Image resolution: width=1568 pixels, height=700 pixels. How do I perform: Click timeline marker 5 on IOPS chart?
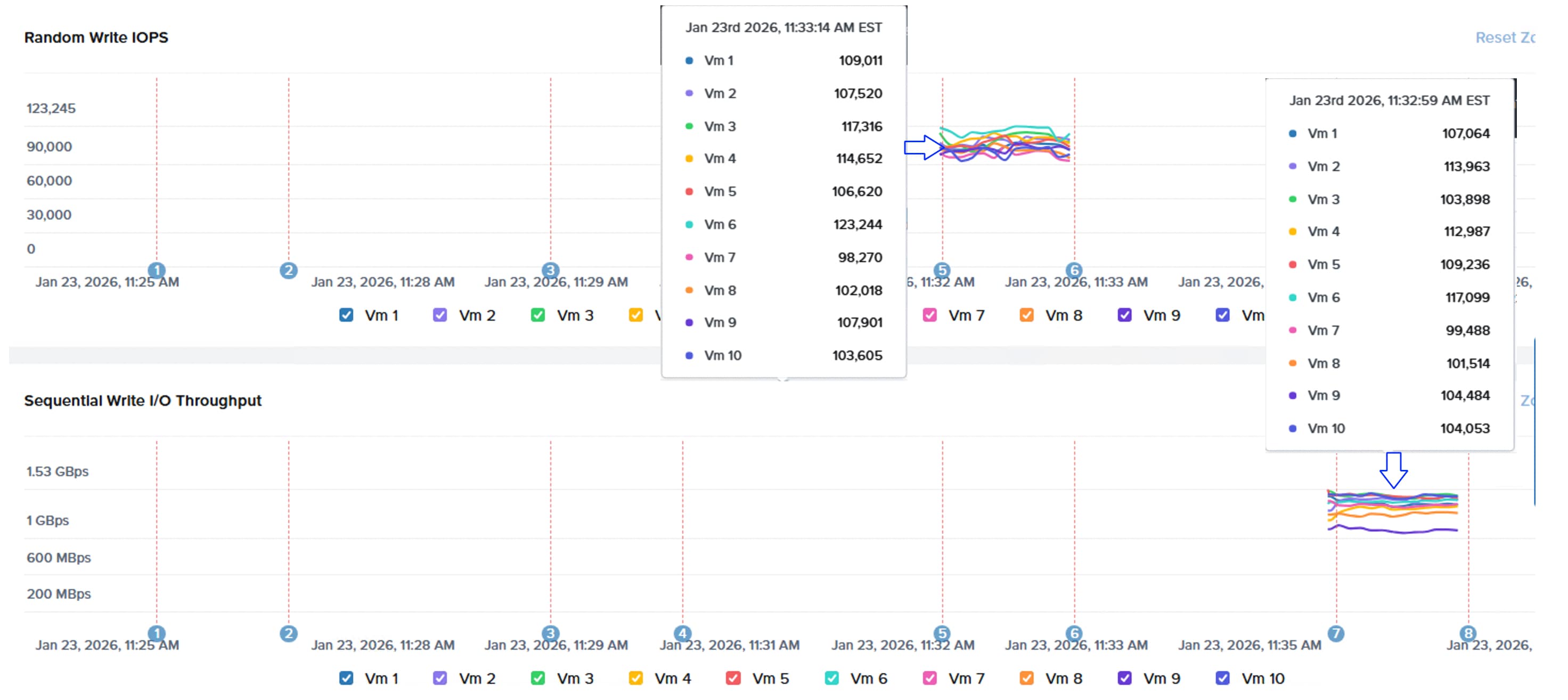pos(942,270)
